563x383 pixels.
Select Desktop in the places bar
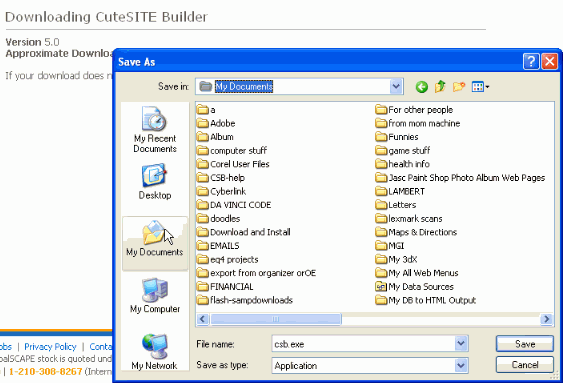point(155,182)
